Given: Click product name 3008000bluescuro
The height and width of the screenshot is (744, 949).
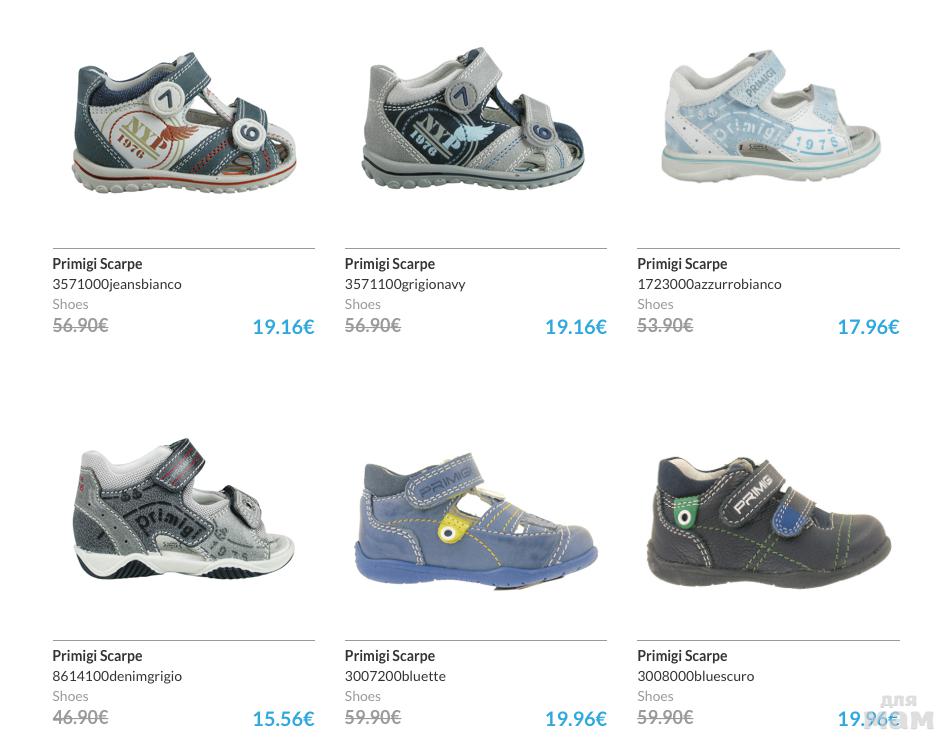Looking at the screenshot, I should pos(695,676).
